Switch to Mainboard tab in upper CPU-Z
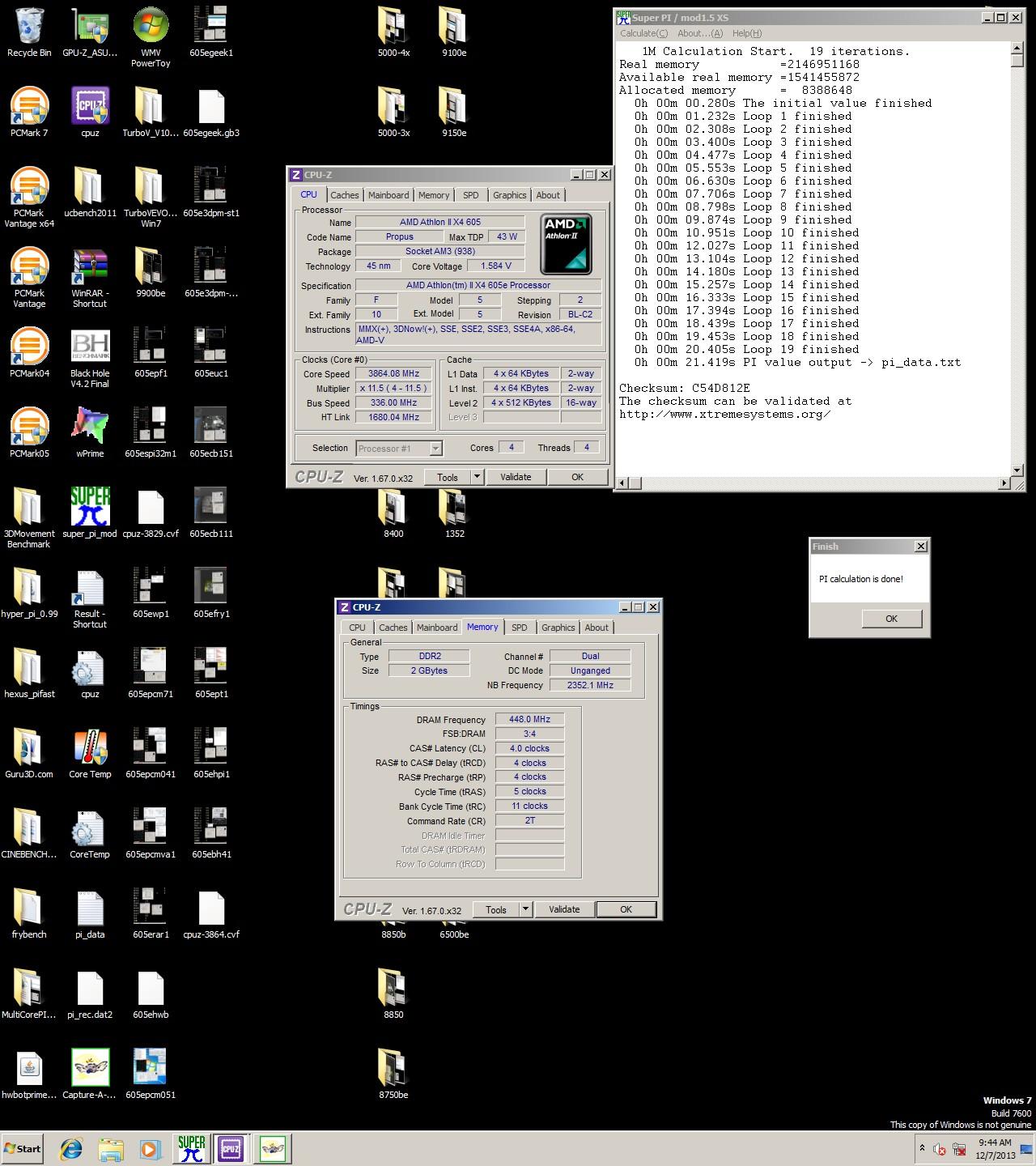The image size is (1036, 1166). pyautogui.click(x=388, y=195)
